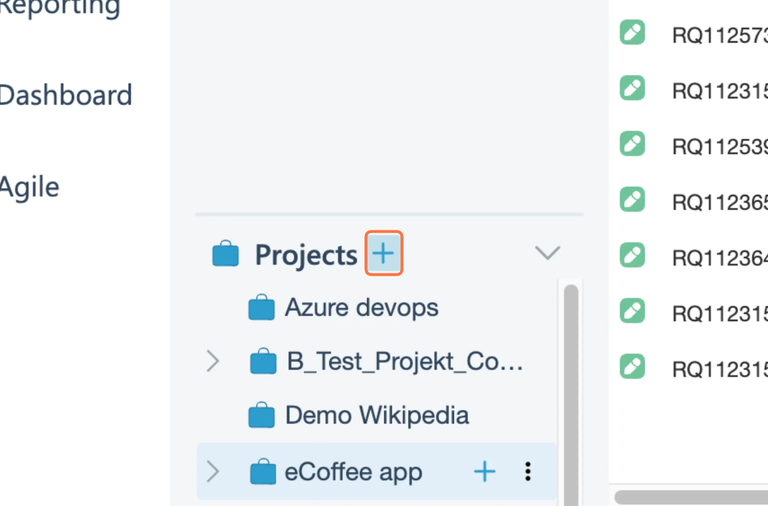Click the briefcase icon next to Projects
This screenshot has height=506, width=768.
[x=226, y=254]
